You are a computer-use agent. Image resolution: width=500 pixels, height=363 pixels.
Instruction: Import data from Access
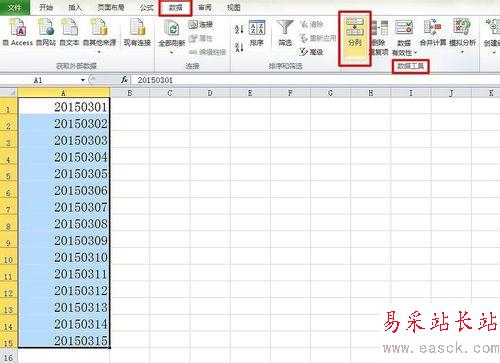click(x=18, y=32)
